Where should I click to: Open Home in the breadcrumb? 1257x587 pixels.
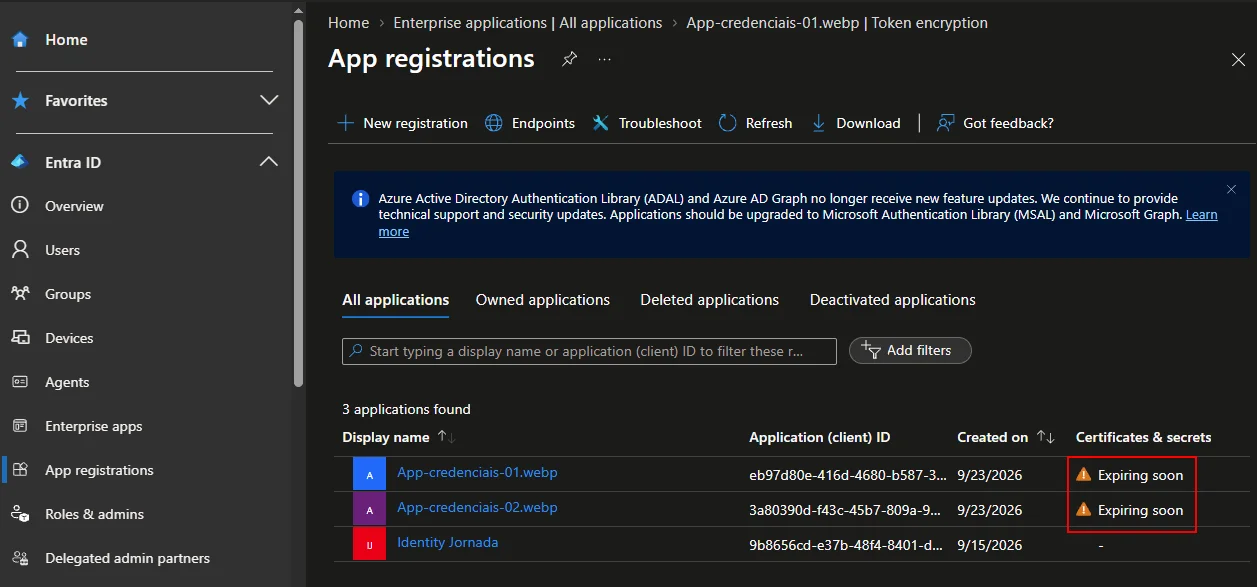tap(348, 23)
